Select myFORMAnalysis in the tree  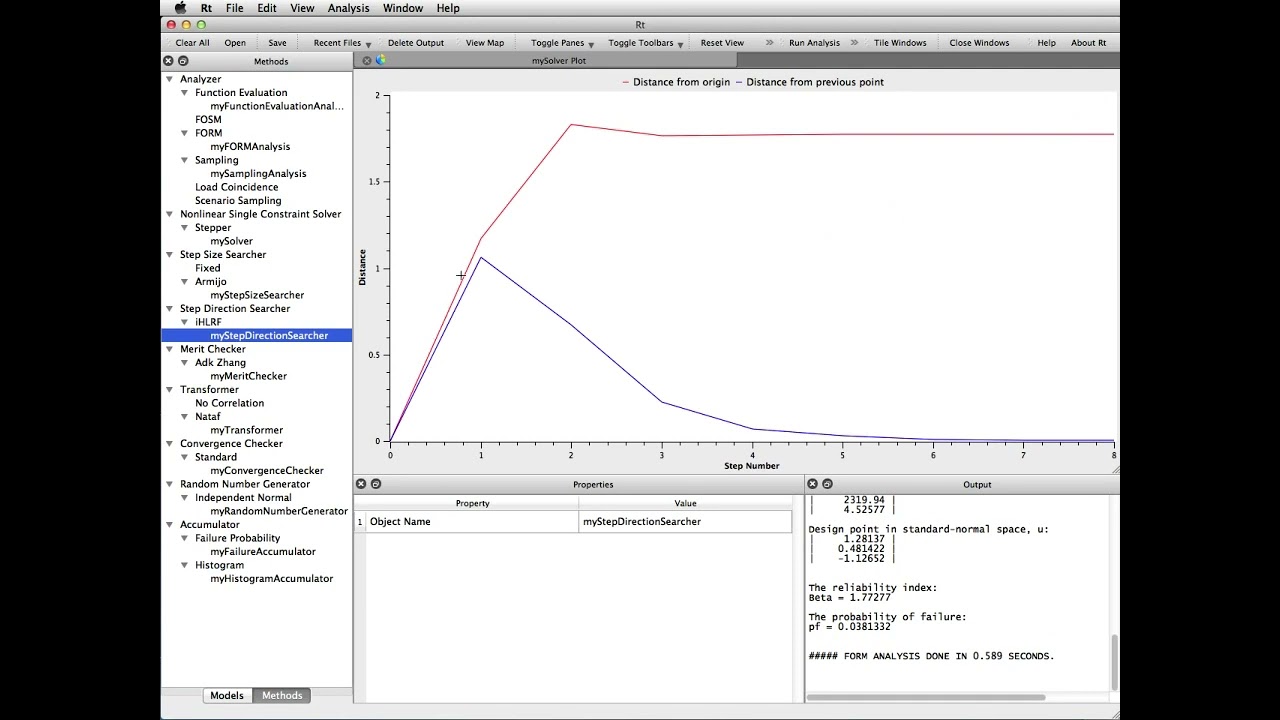(250, 147)
